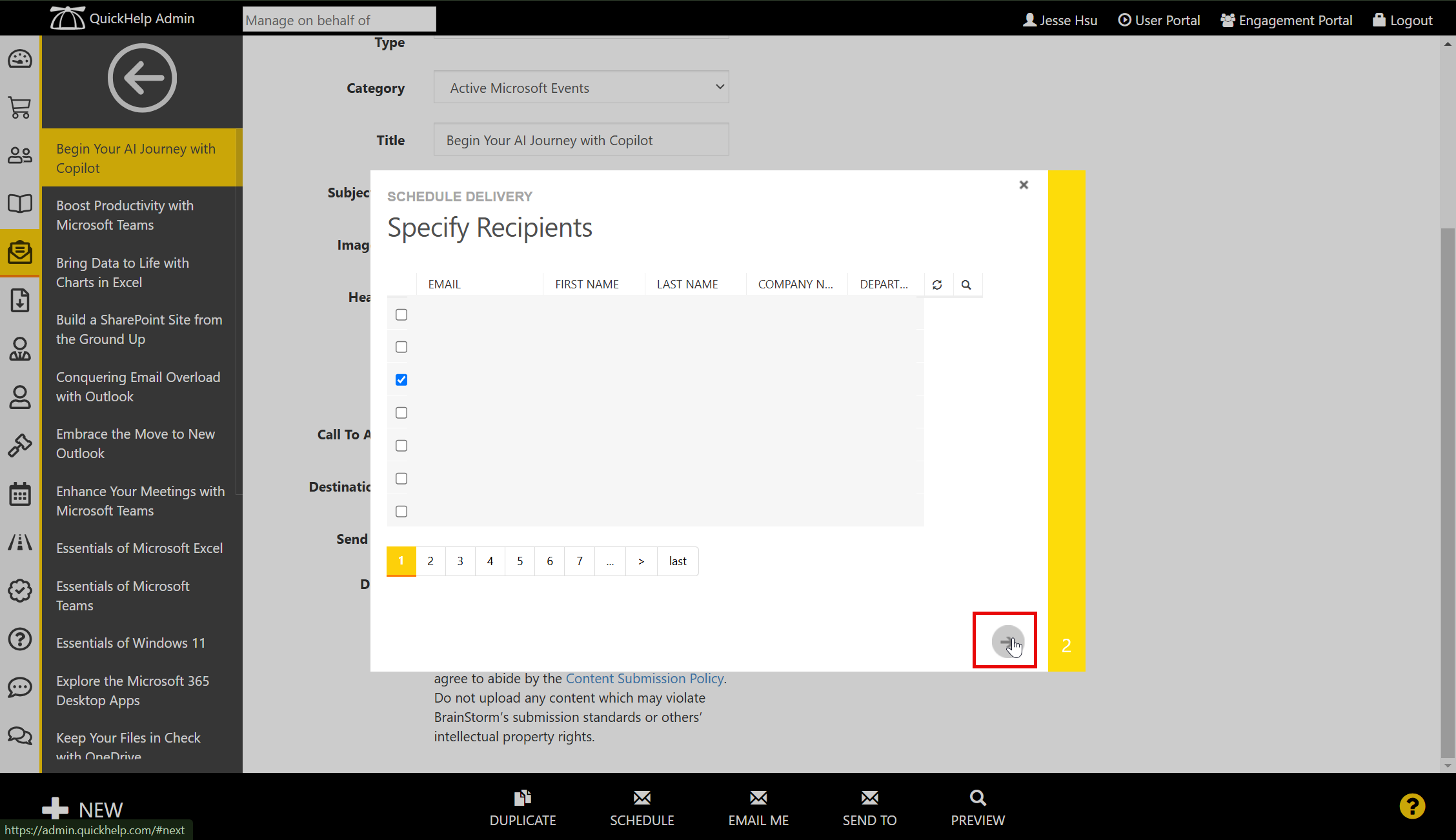Click the search magnifier in recipients table header
Image resolution: width=1456 pixels, height=840 pixels.
pyautogui.click(x=966, y=285)
